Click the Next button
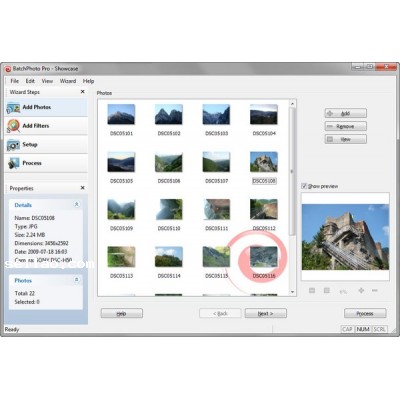The image size is (400, 400). [x=266, y=313]
